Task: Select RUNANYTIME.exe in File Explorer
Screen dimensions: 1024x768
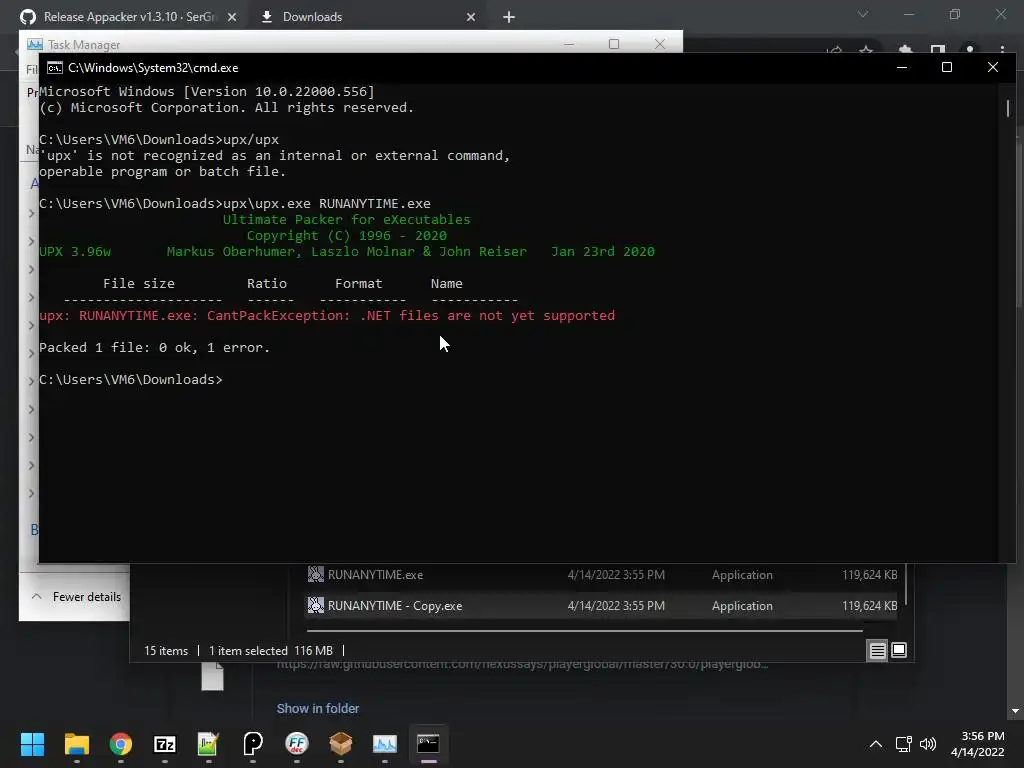Action: 601,575
